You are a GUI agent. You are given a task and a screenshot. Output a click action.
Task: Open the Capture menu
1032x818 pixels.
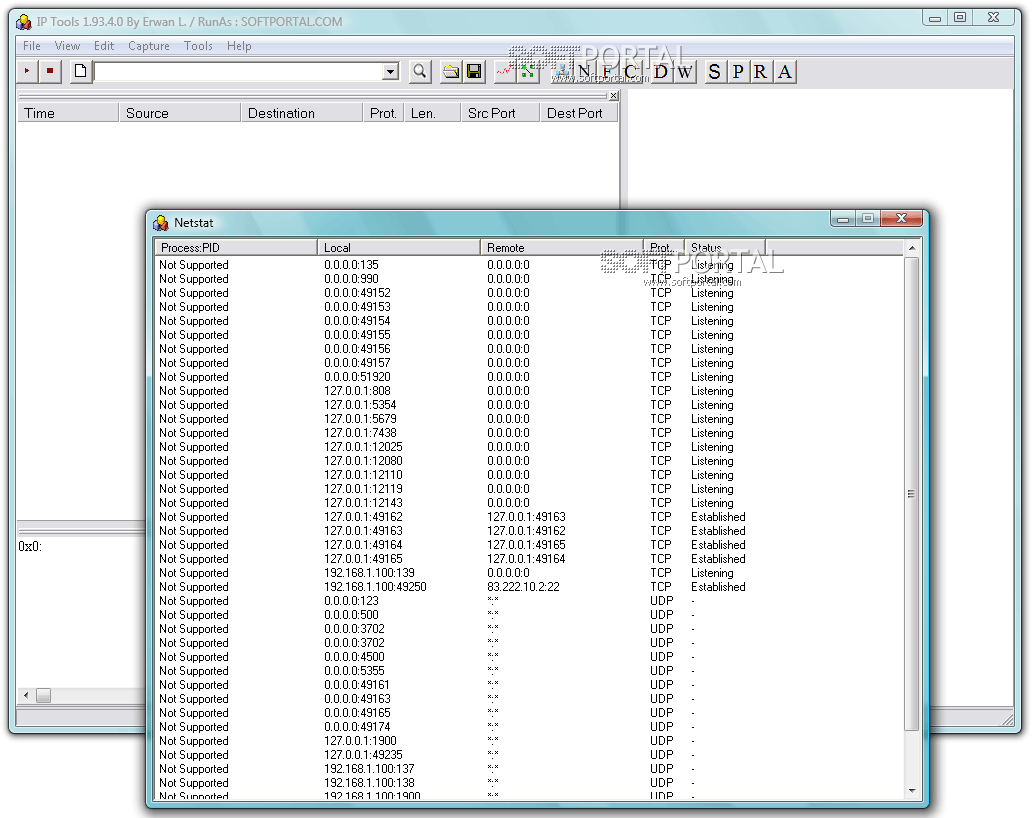(x=149, y=46)
